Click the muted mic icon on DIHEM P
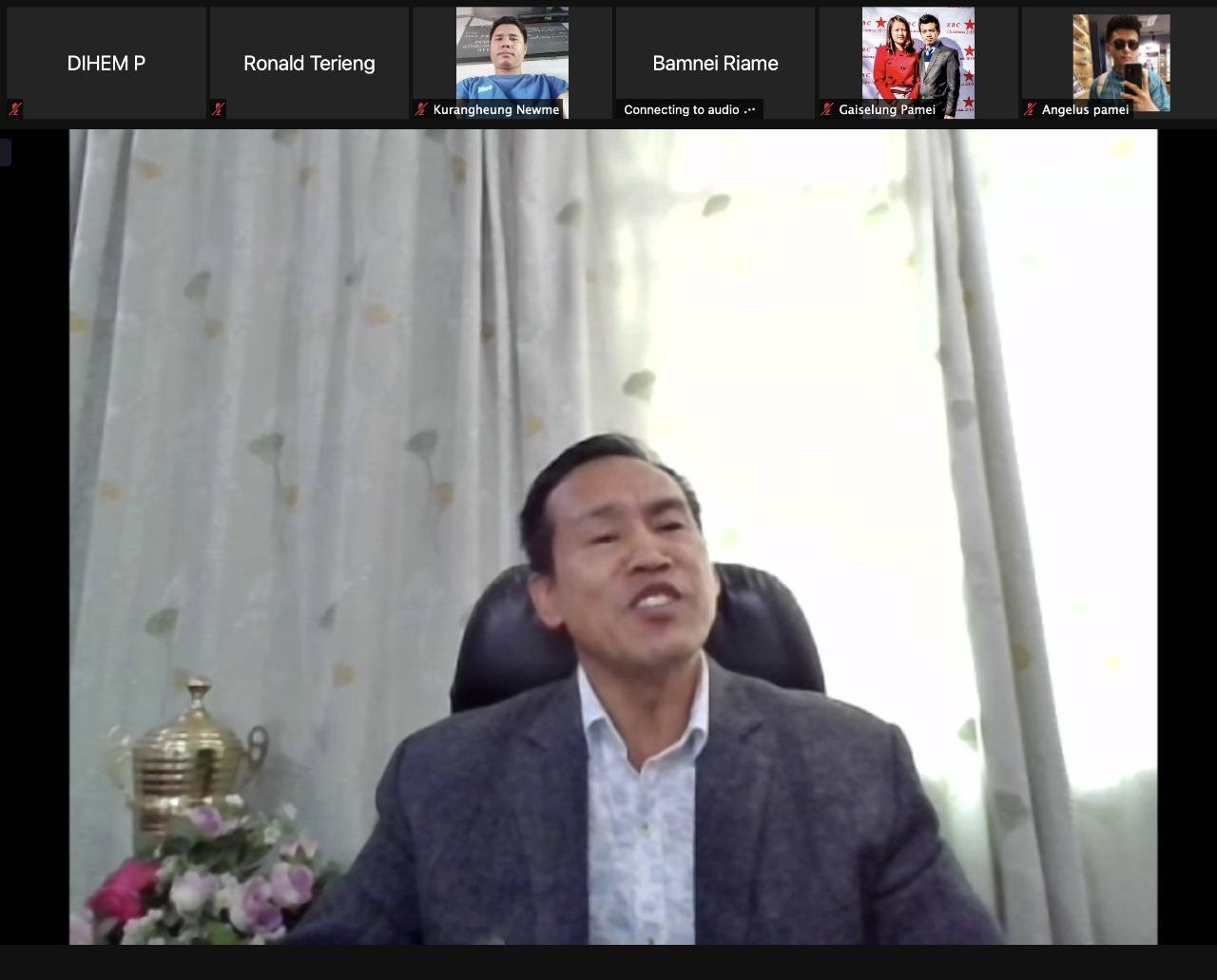The image size is (1217, 980). tap(14, 109)
